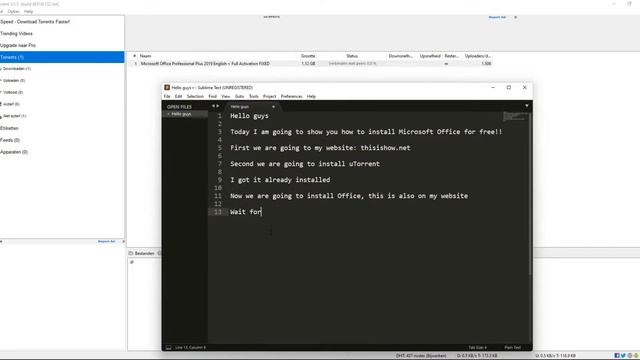The width and height of the screenshot is (640, 360).
Task: Close the sidebar ad
Action: click(x=123, y=242)
